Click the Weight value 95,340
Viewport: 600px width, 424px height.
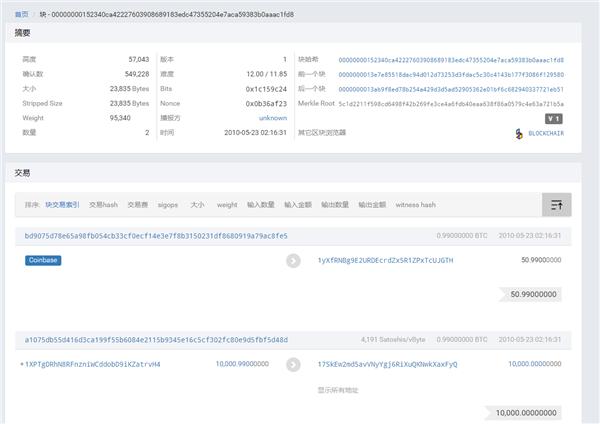120,118
